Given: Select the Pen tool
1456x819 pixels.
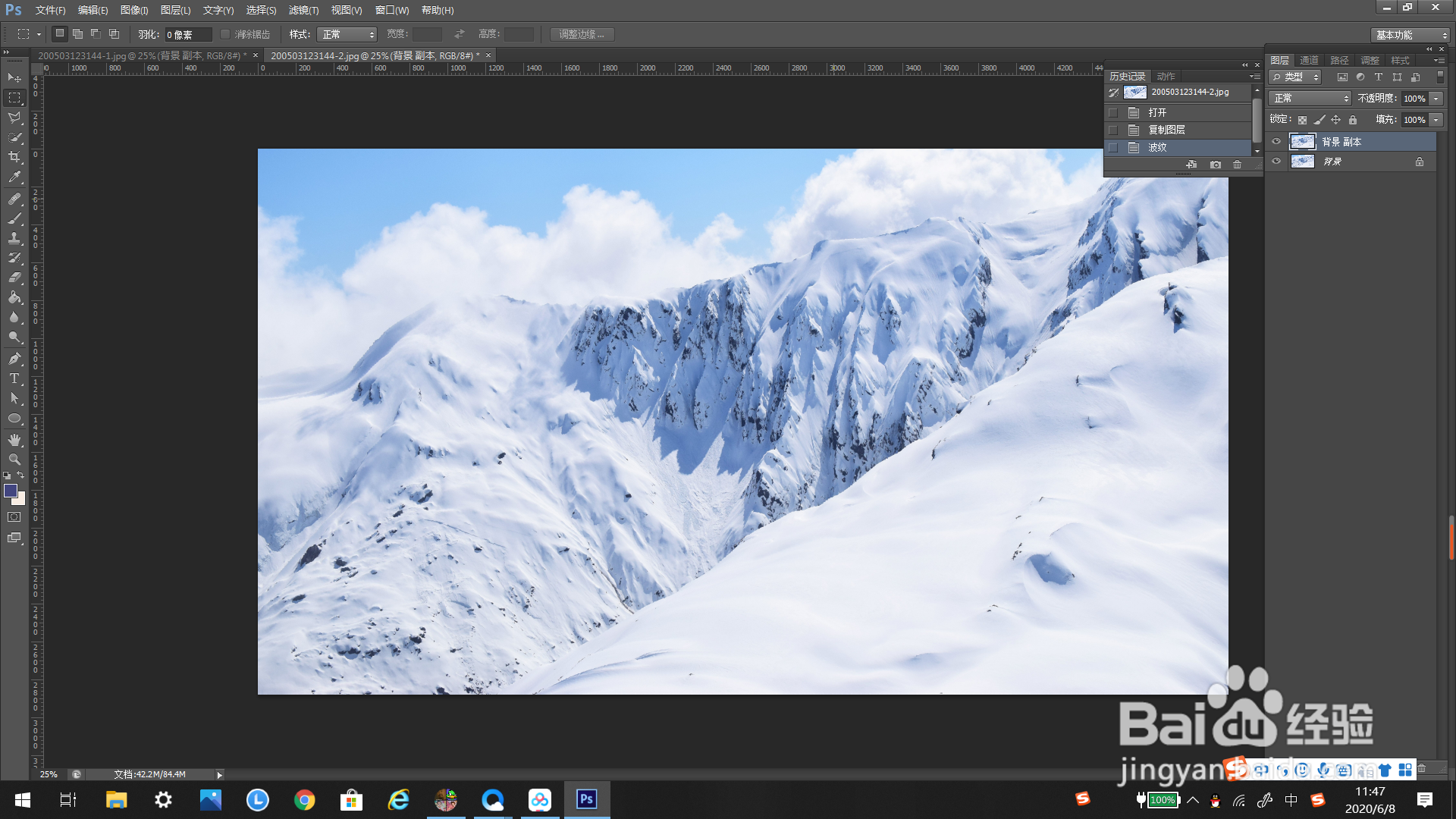Looking at the screenshot, I should tap(14, 359).
